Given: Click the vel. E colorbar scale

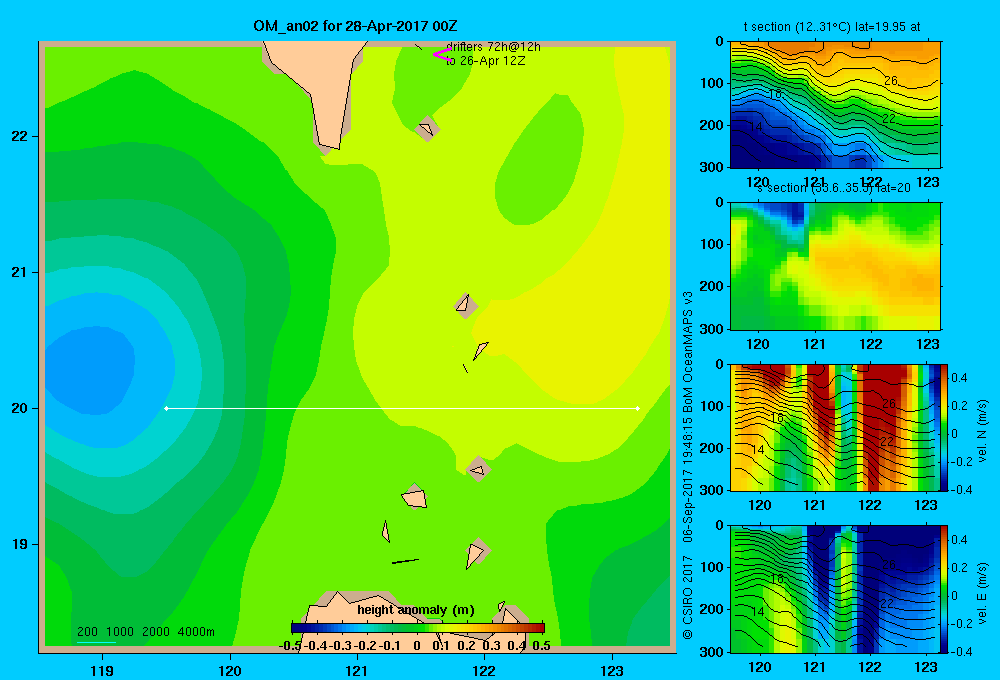Looking at the screenshot, I should pos(945,589).
